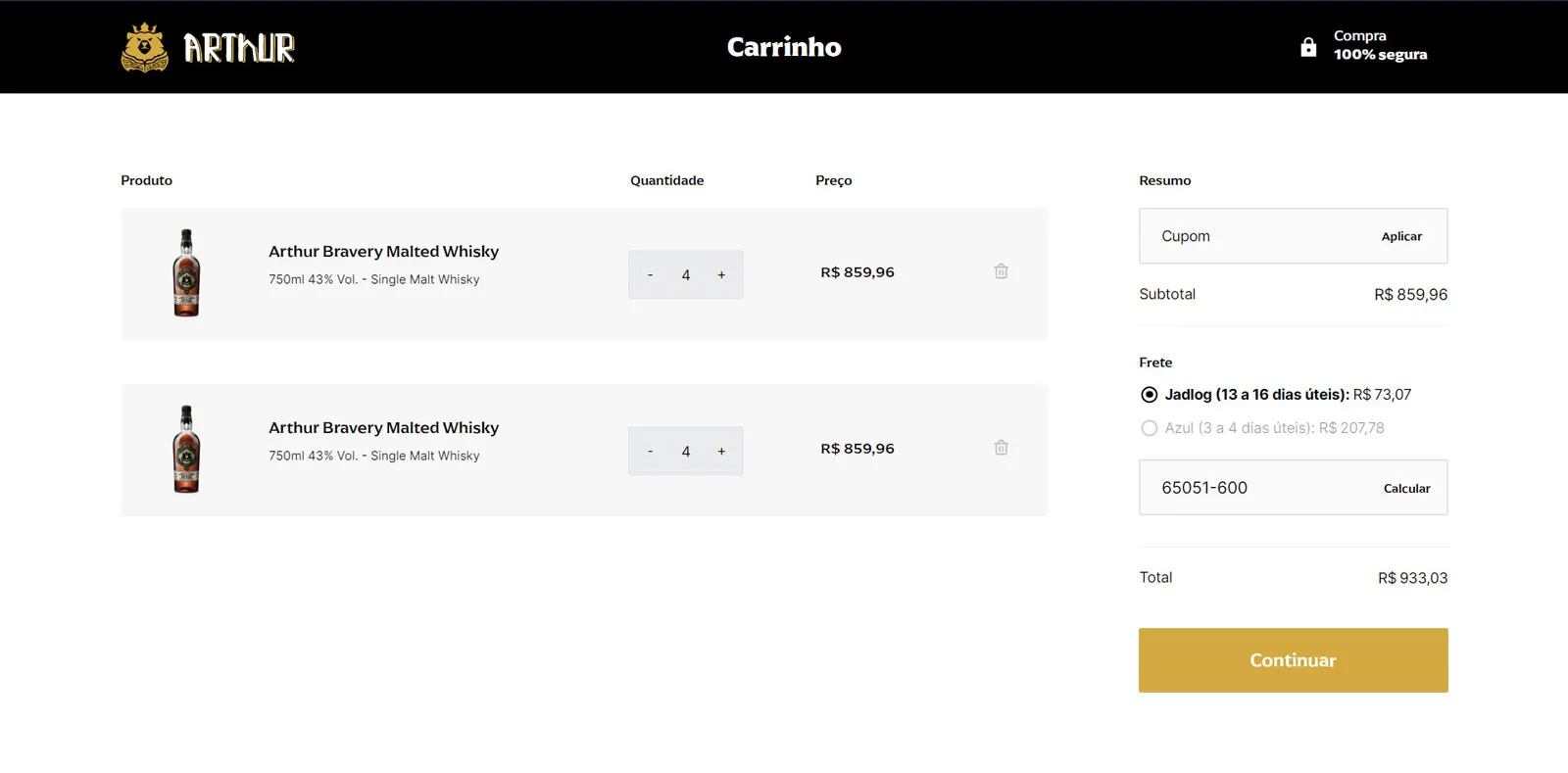Click first row description 750ml 43% Vol.

pos(374,279)
